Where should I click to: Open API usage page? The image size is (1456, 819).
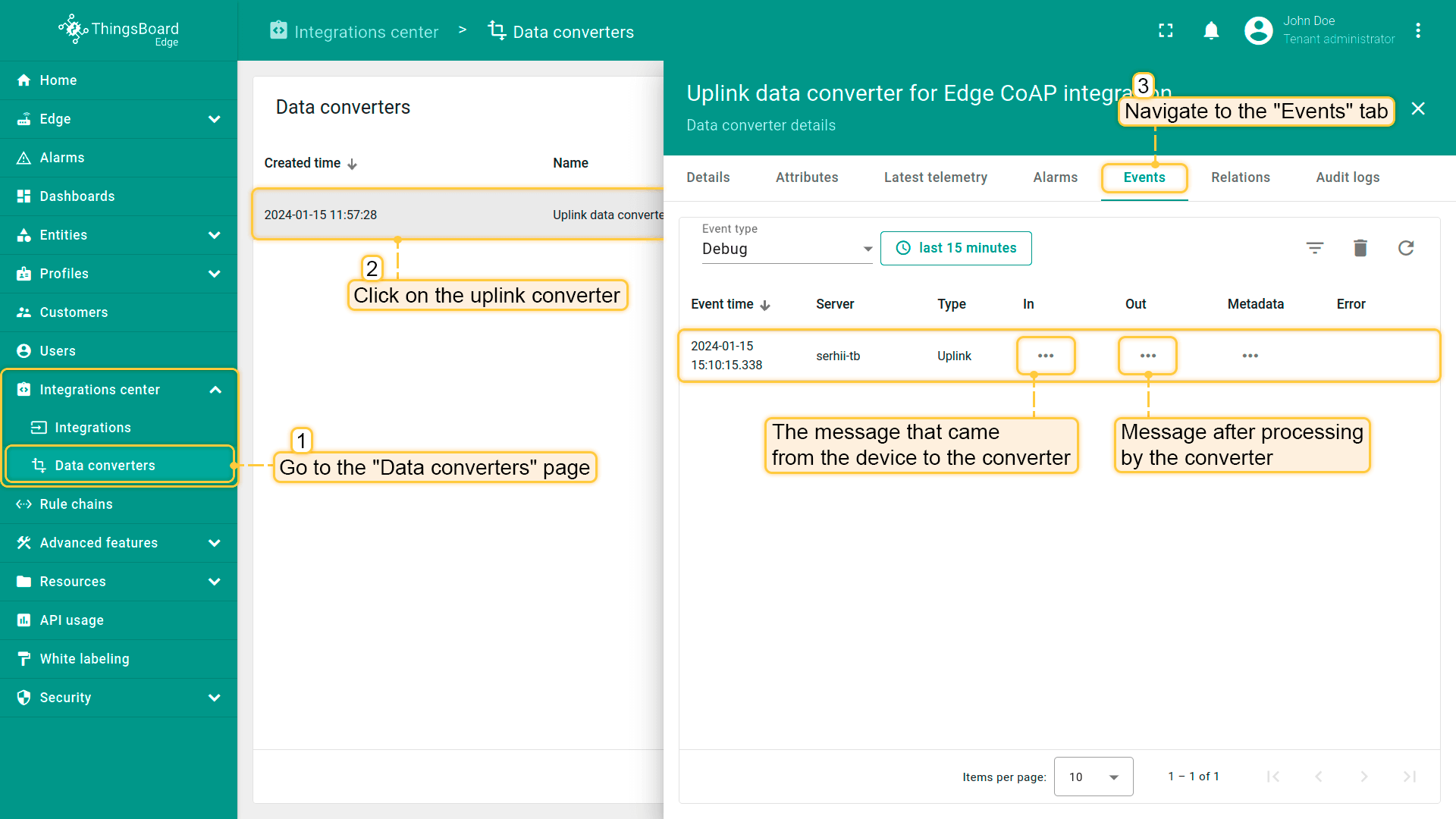click(x=118, y=620)
